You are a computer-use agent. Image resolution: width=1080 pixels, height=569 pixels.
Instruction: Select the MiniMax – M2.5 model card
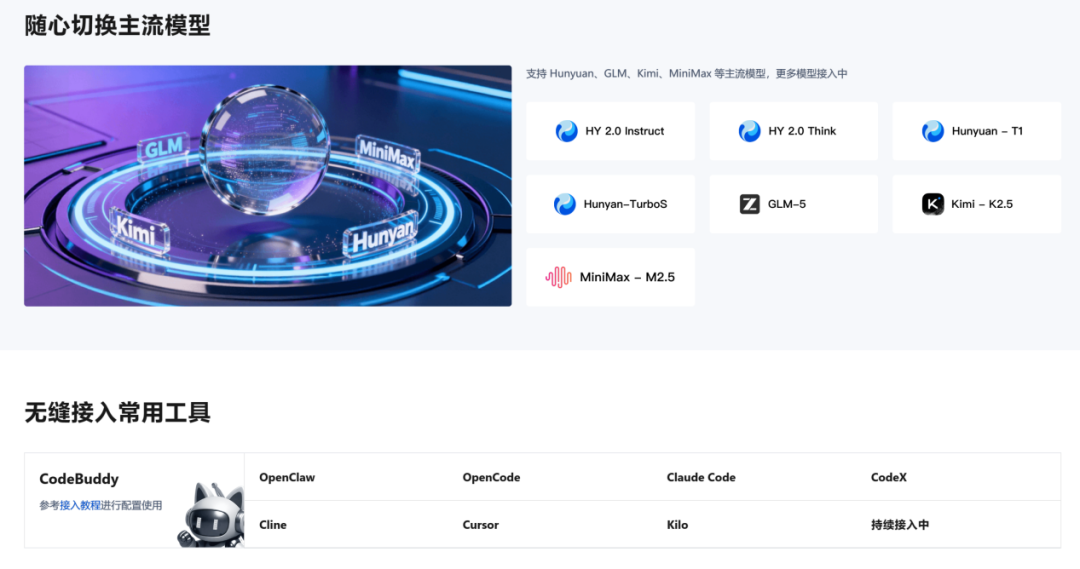[x=610, y=277]
